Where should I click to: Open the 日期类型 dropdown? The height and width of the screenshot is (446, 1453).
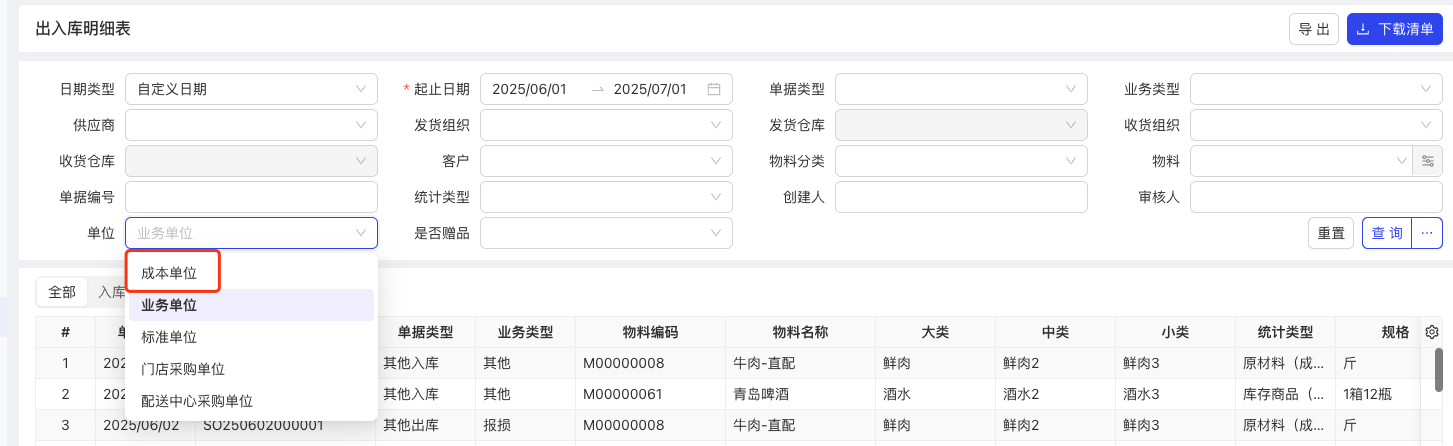pyautogui.click(x=251, y=89)
